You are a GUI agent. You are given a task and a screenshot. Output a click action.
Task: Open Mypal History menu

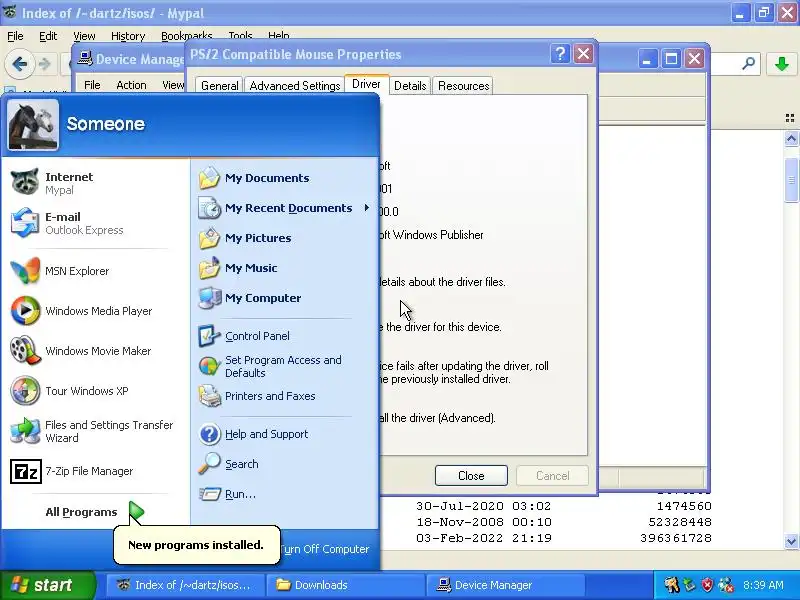point(128,36)
